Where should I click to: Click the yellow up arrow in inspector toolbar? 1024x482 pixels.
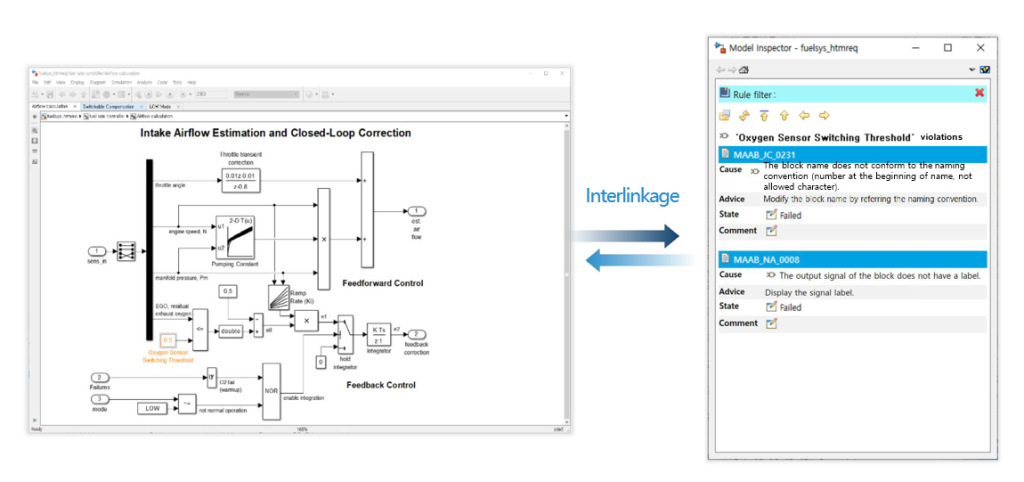pos(784,116)
